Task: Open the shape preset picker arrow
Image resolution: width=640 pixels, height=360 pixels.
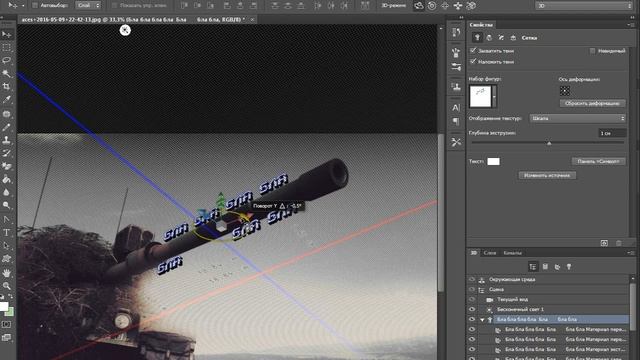Action: 494,97
